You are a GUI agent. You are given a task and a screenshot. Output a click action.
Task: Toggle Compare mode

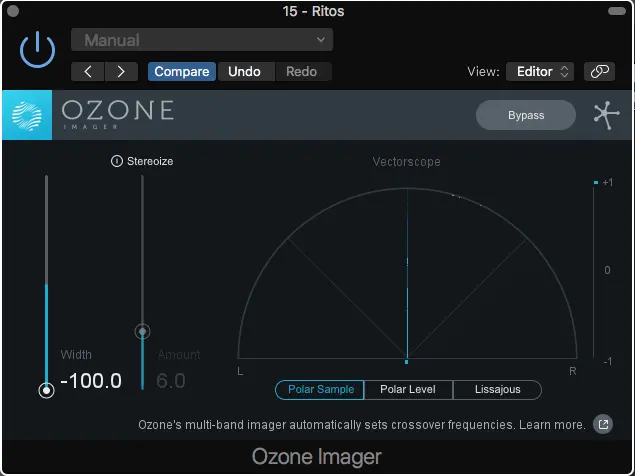(182, 72)
